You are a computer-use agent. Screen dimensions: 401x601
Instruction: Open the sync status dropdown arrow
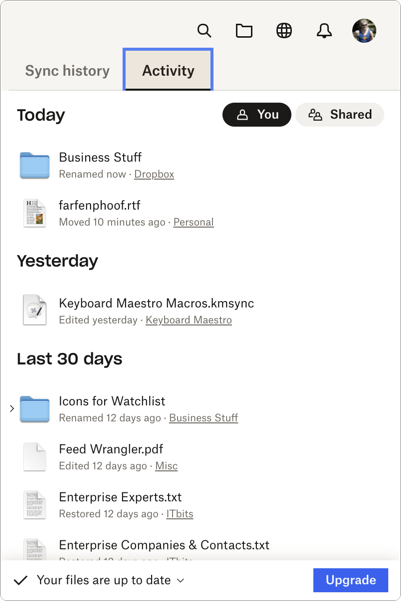[x=180, y=580]
